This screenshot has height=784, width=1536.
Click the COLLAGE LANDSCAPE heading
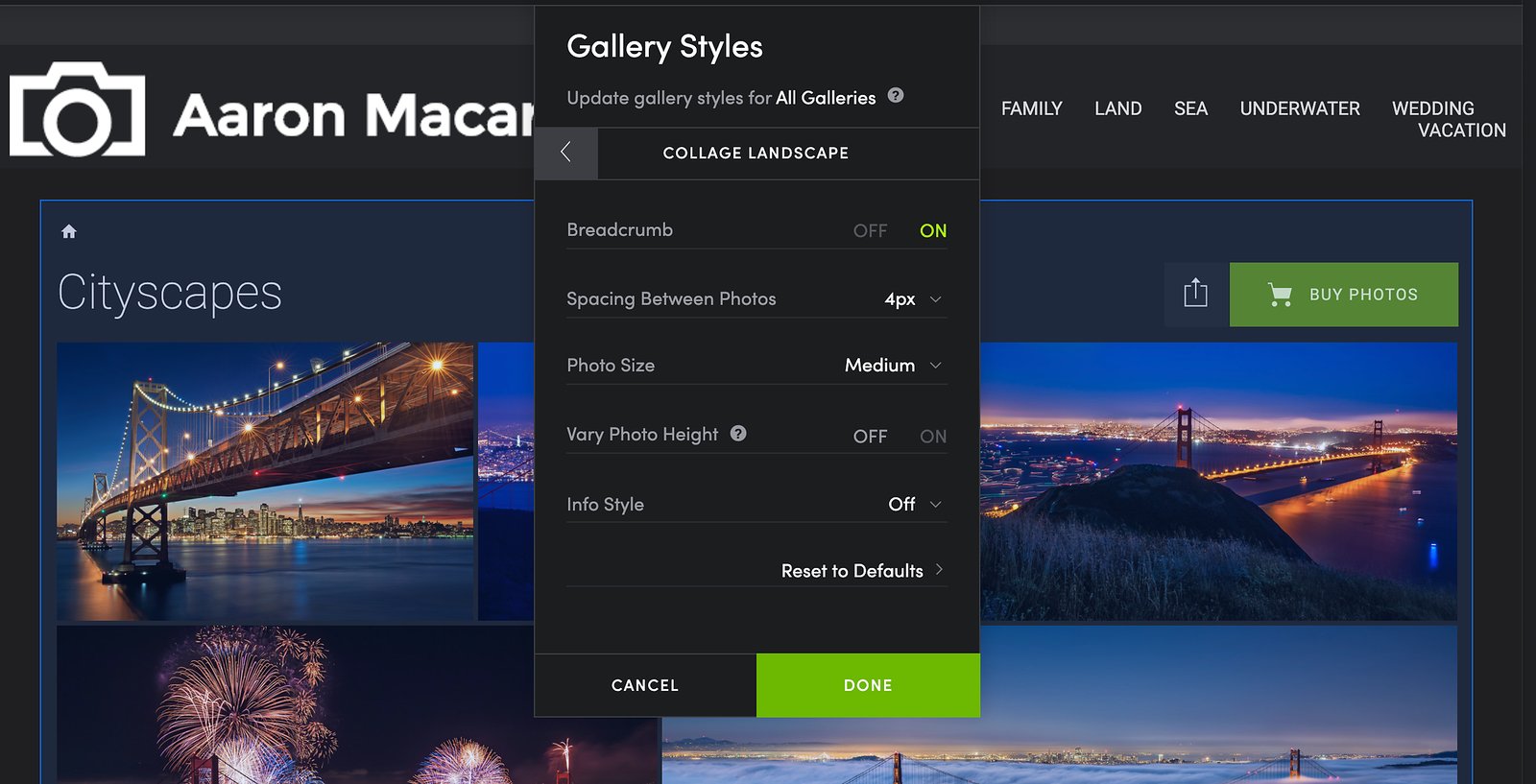tap(756, 153)
